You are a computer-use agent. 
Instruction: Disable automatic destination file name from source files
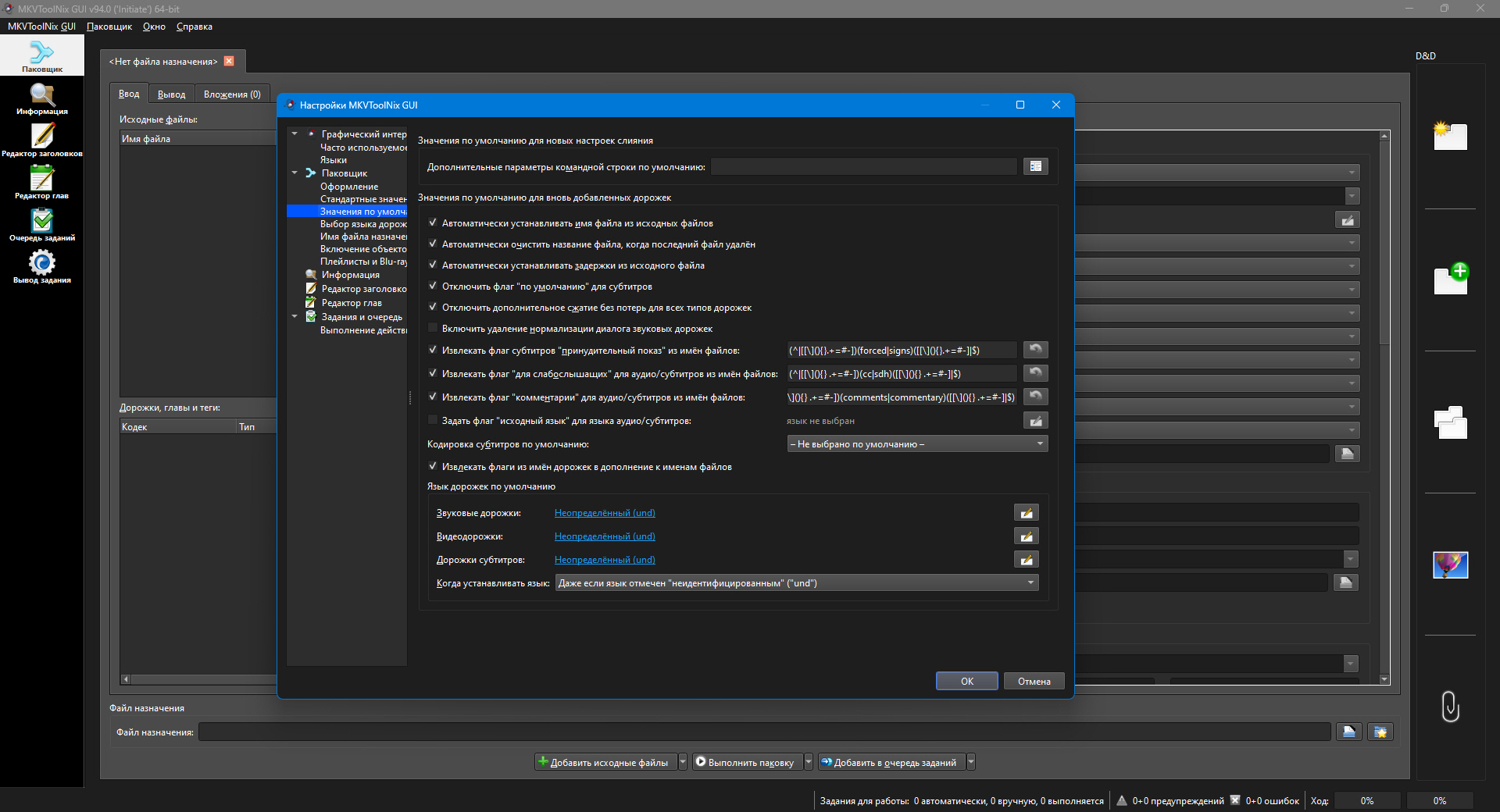tap(433, 223)
